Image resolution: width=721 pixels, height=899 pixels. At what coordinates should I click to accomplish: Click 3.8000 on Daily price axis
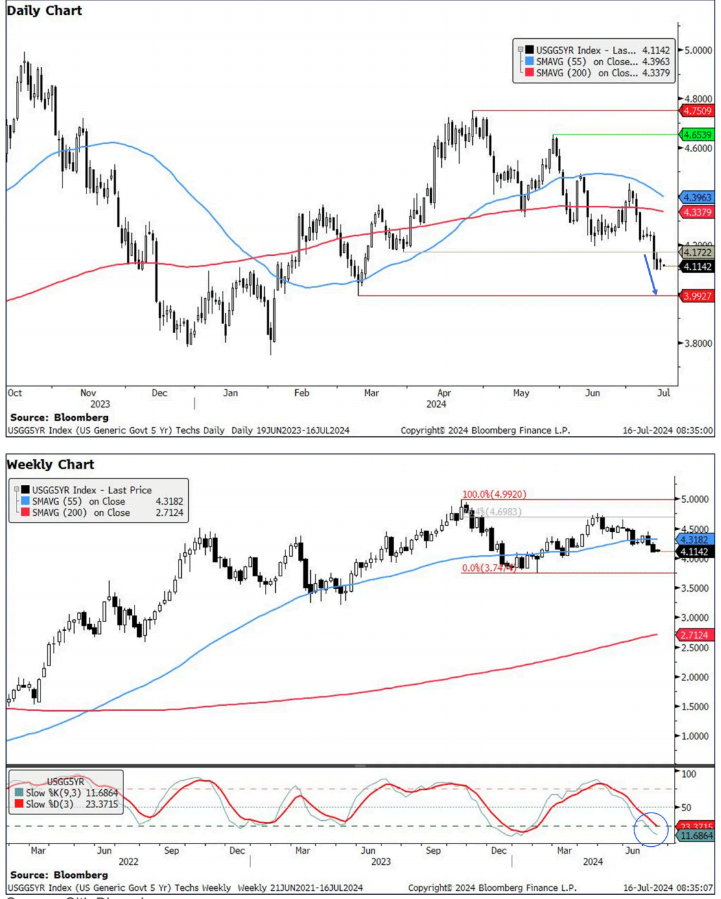pos(698,343)
